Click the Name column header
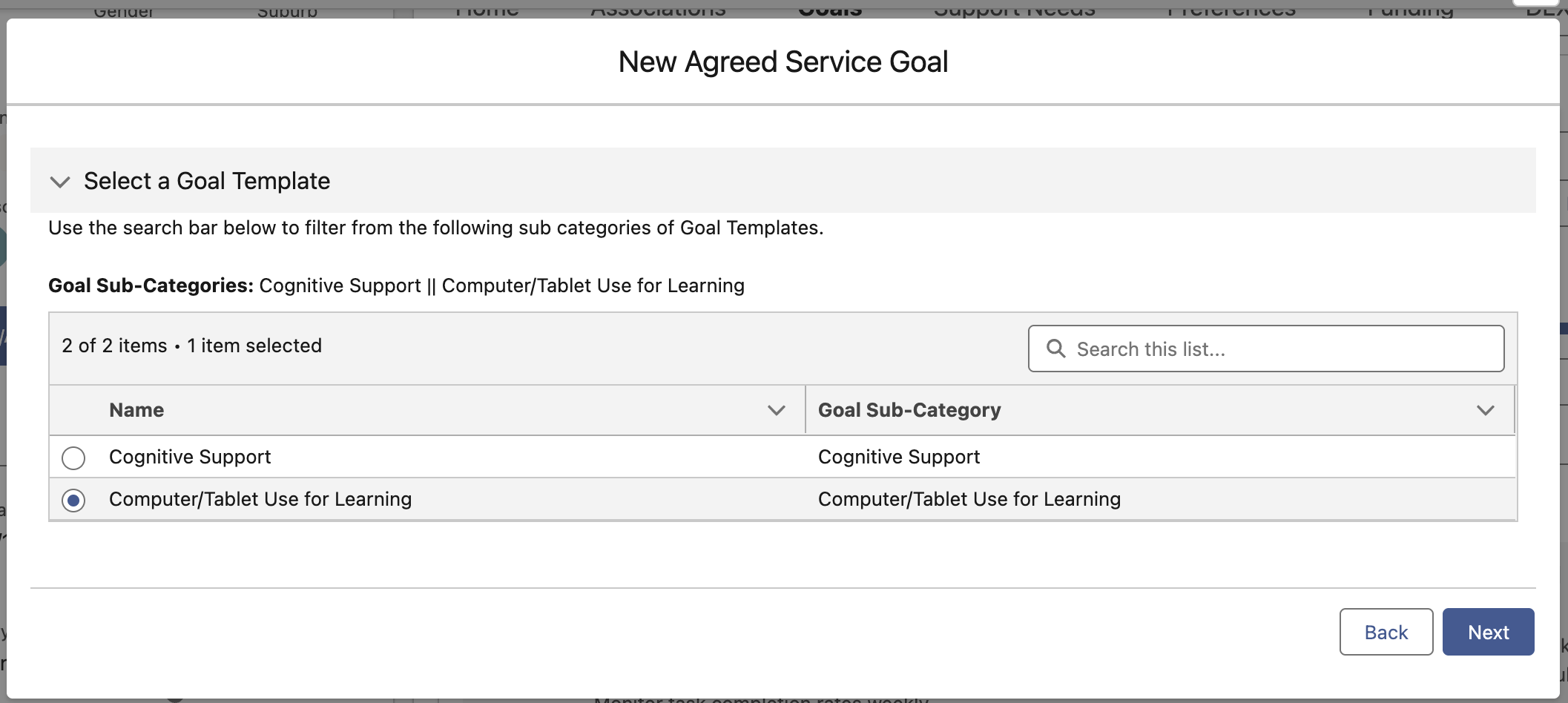 [136, 410]
